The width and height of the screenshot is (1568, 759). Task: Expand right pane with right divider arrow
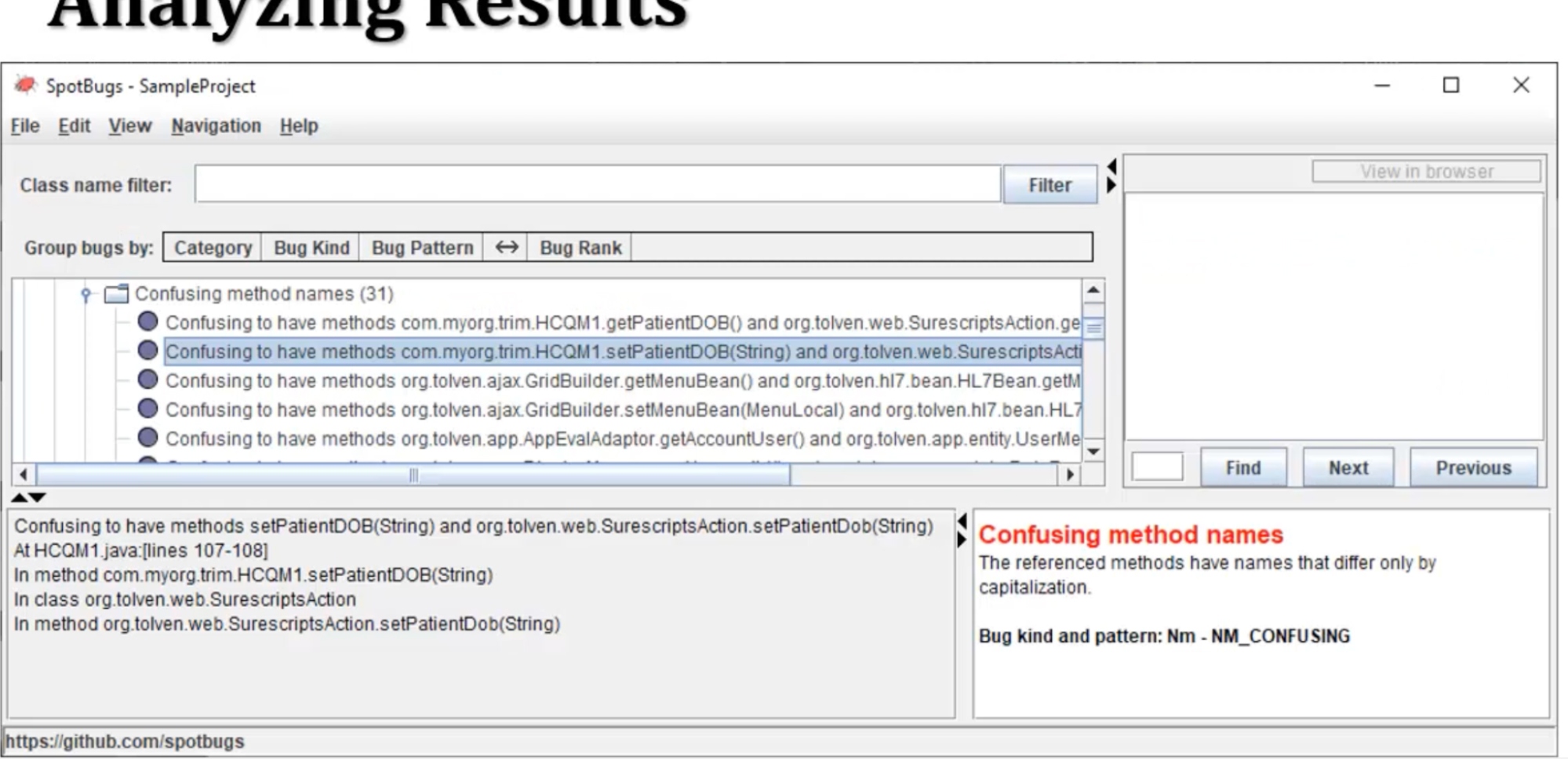1111,185
